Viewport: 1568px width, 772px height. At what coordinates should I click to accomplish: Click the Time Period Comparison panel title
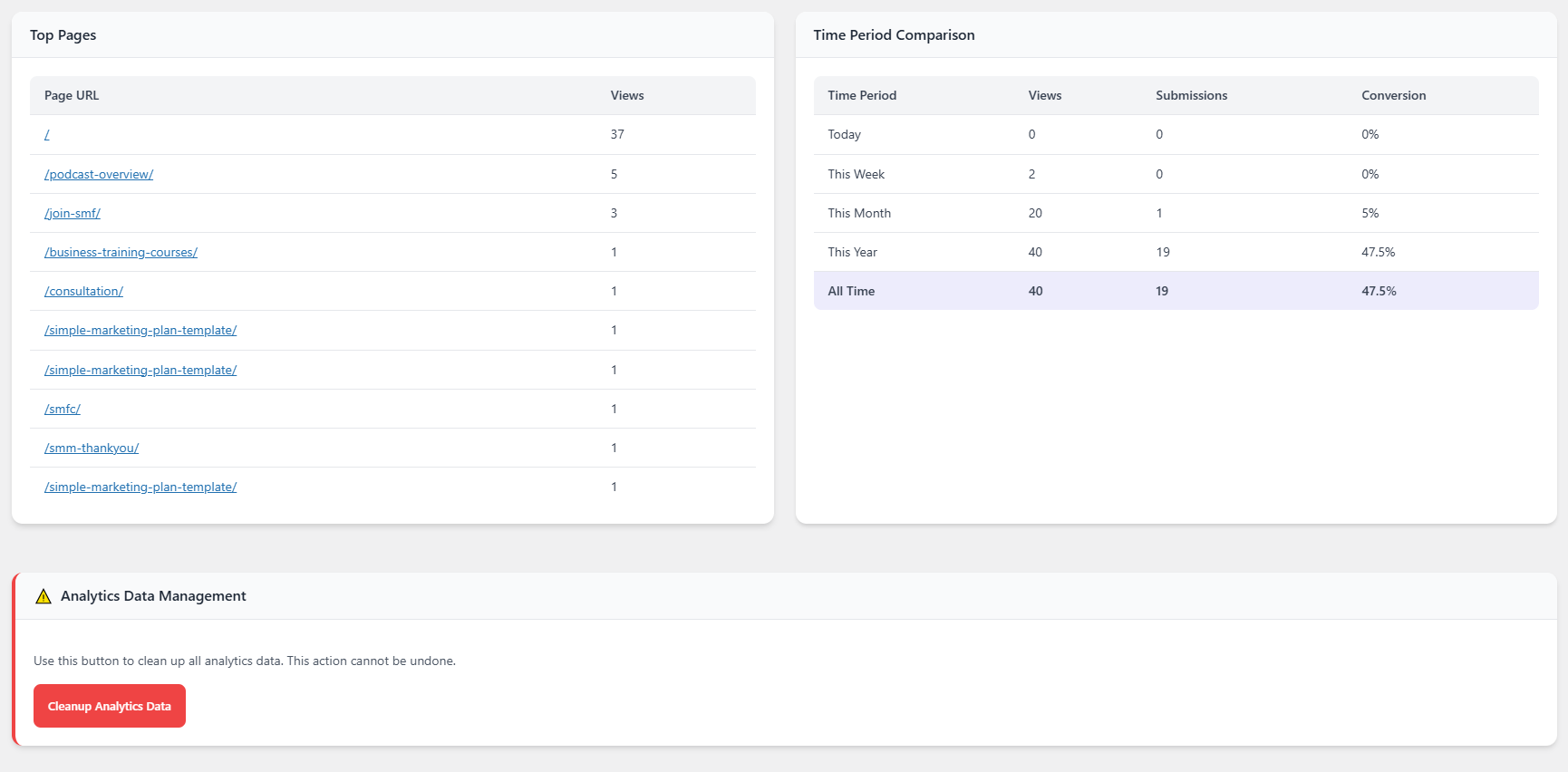894,35
